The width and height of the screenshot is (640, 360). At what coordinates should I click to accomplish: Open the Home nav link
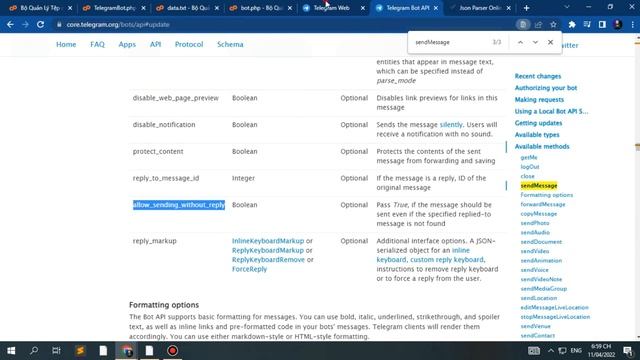point(66,44)
